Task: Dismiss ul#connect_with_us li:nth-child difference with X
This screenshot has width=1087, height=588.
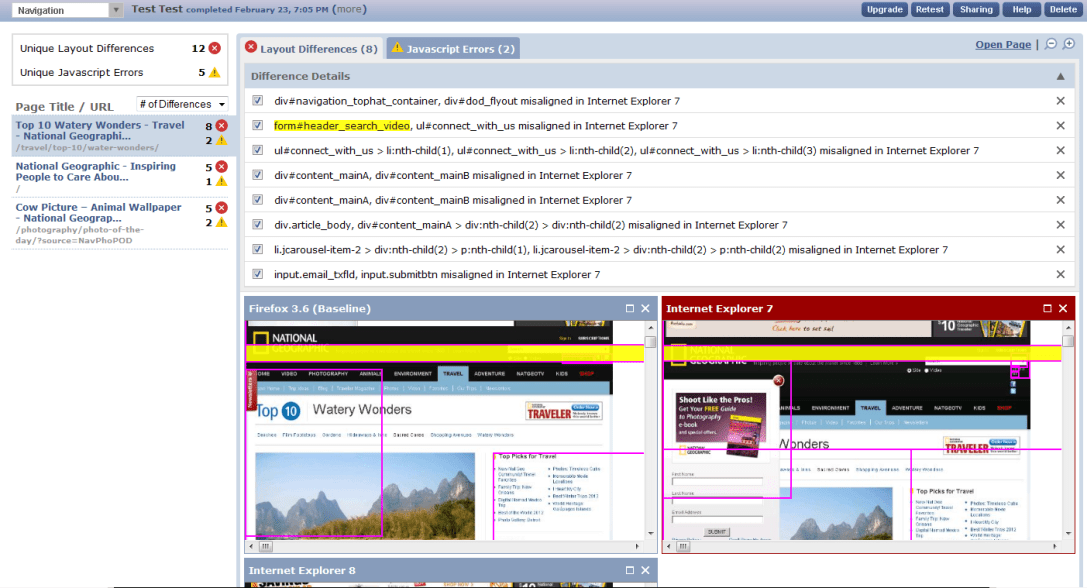Action: pos(1060,150)
